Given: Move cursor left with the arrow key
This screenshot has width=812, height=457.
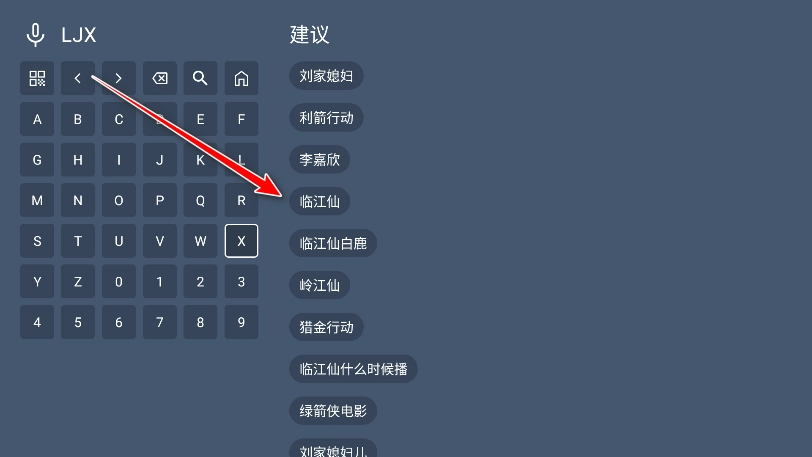Looking at the screenshot, I should pyautogui.click(x=78, y=78).
